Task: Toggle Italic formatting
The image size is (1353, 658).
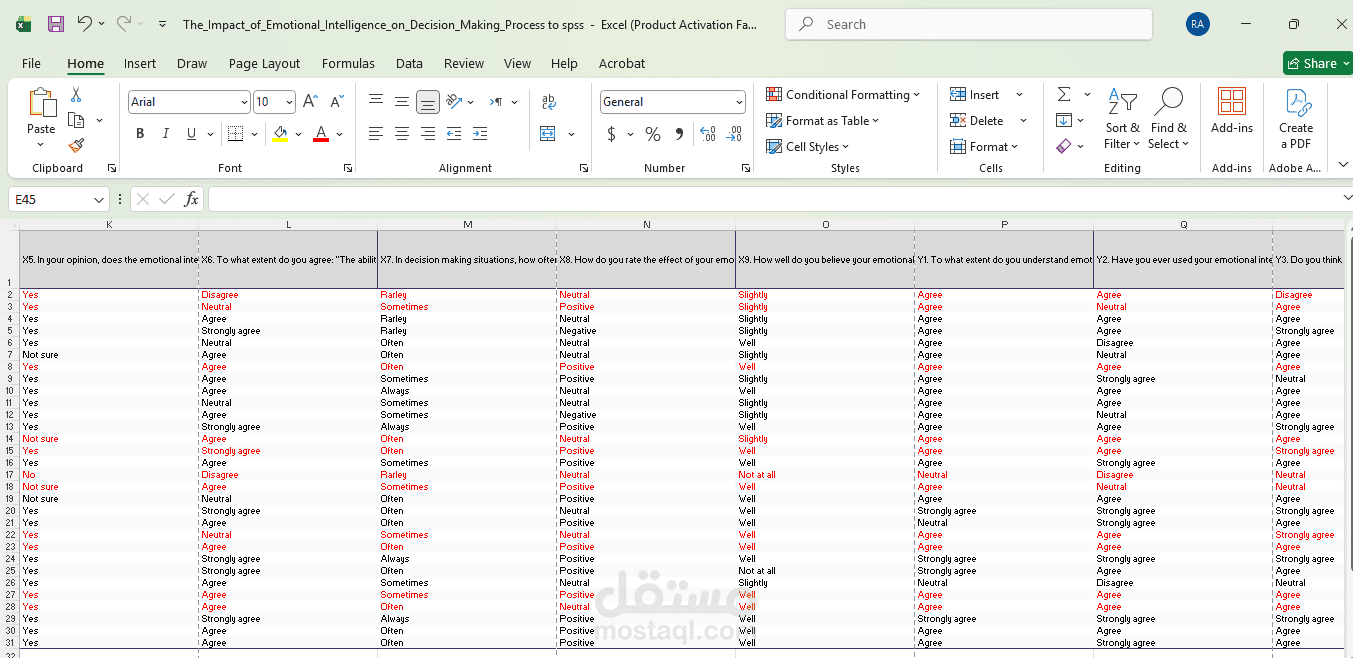Action: click(x=166, y=134)
